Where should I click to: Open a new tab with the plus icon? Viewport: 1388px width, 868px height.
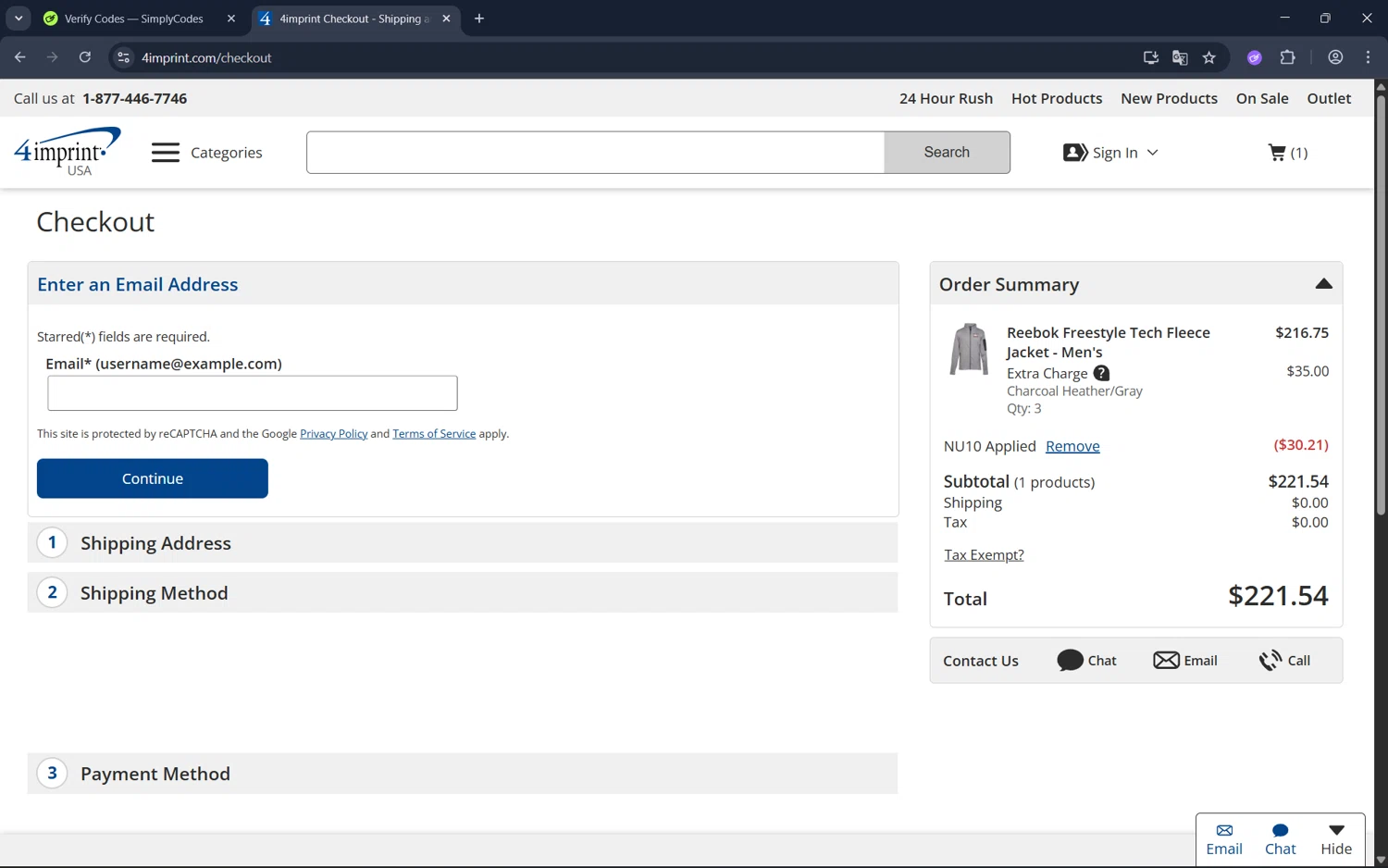[x=479, y=19]
